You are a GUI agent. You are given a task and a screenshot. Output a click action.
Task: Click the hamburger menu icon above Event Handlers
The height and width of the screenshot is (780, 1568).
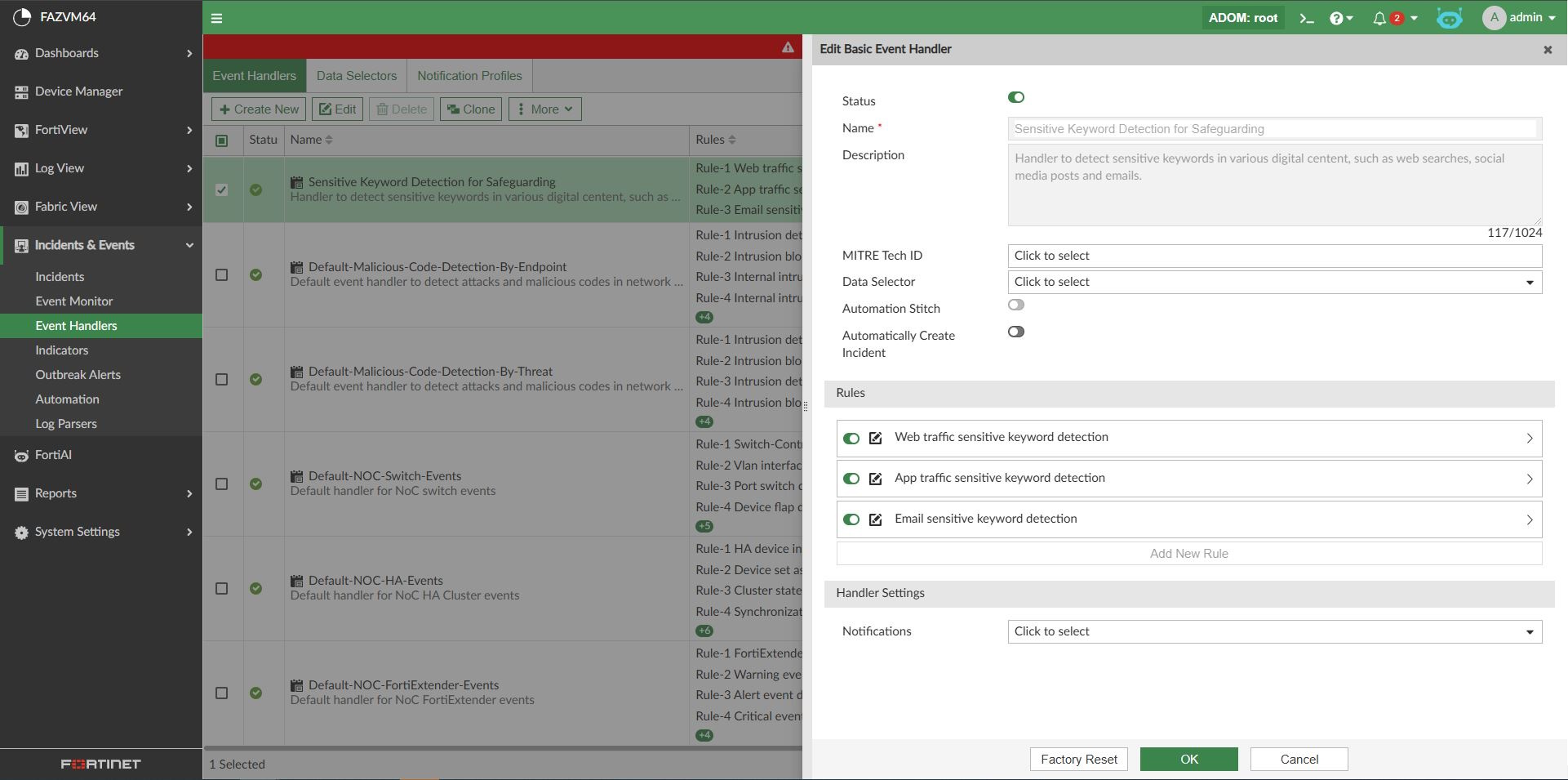tap(217, 17)
